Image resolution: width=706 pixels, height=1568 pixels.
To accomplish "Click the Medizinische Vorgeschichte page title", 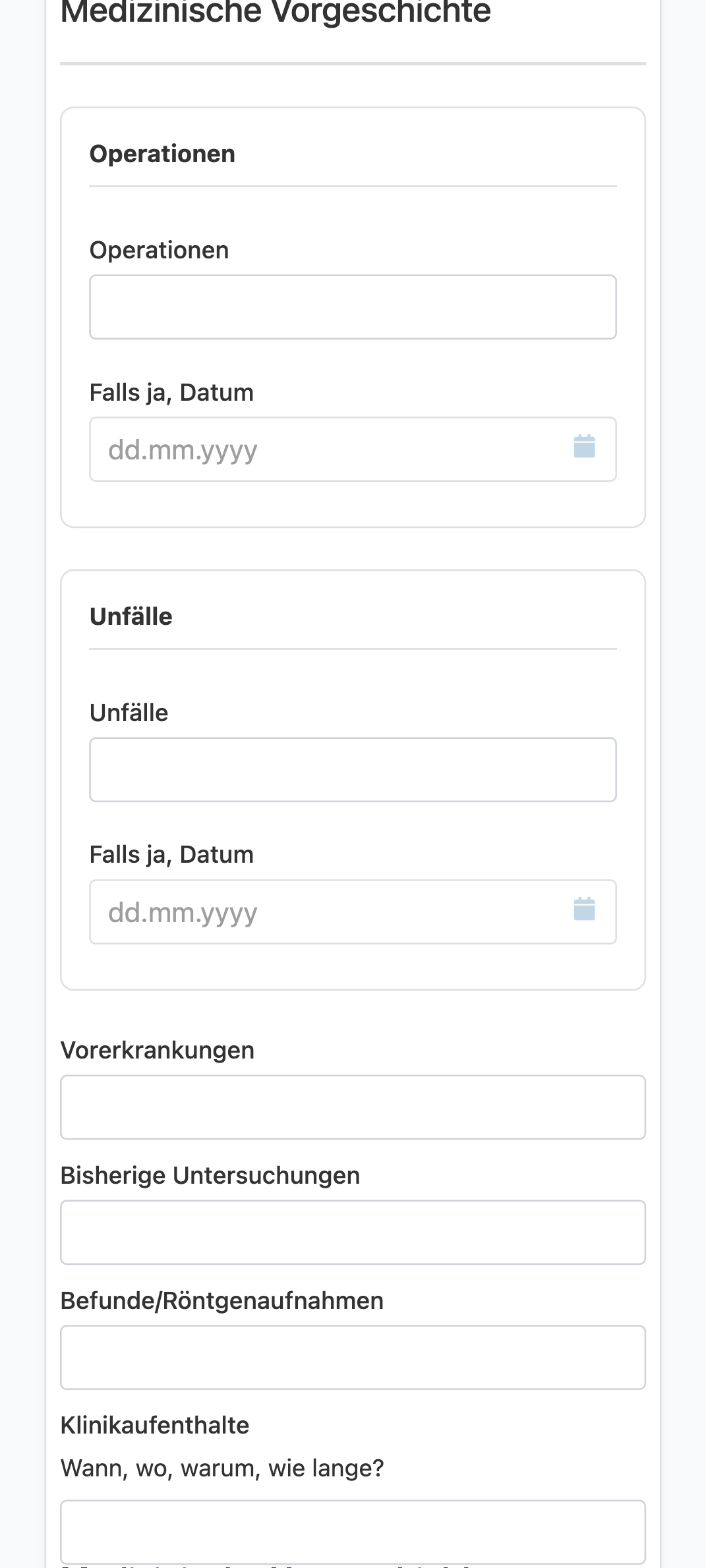I will click(276, 12).
